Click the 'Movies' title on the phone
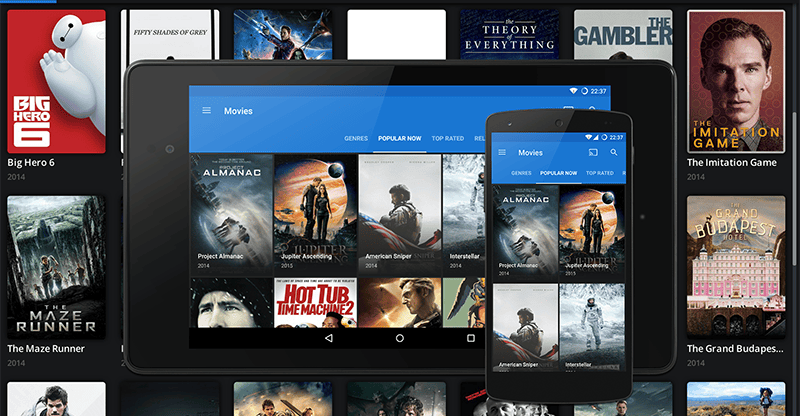Screen dimensions: 800x416 [531, 153]
